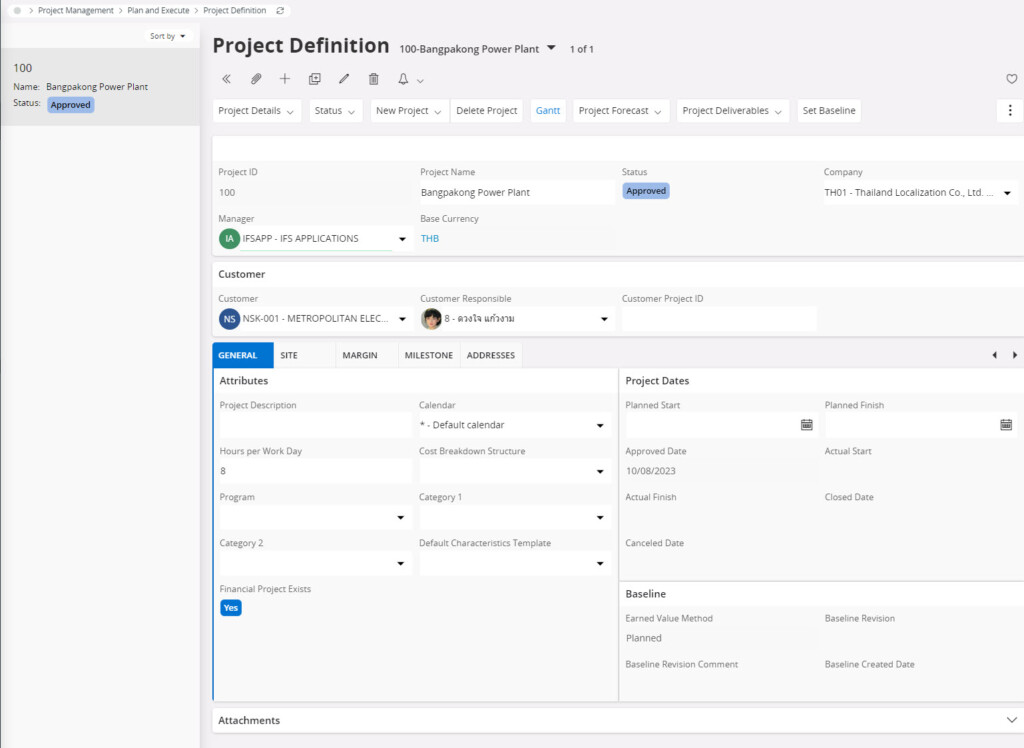Click the pencil edit icon
The height and width of the screenshot is (748, 1024).
[344, 79]
